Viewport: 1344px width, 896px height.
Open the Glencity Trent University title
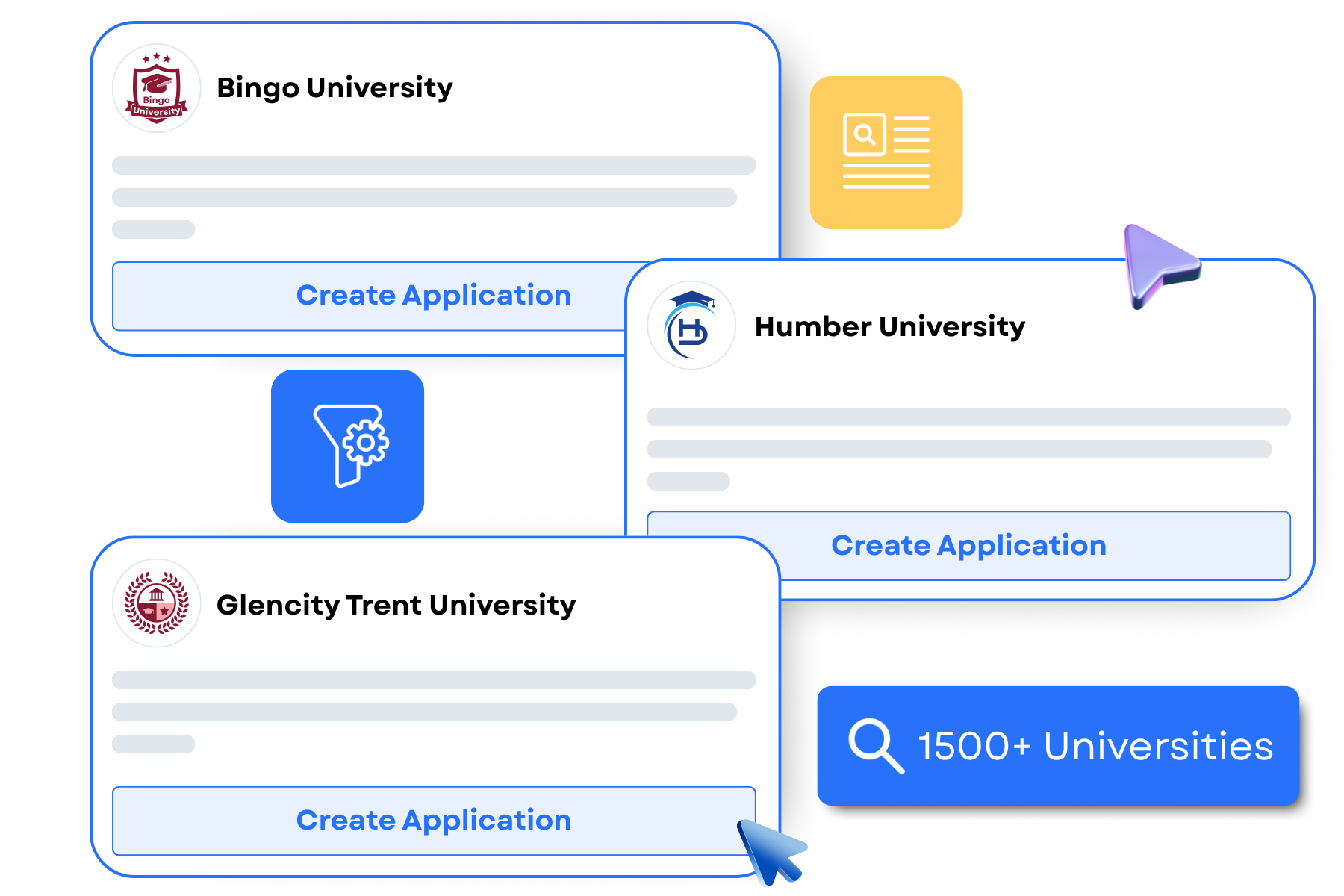tap(396, 605)
